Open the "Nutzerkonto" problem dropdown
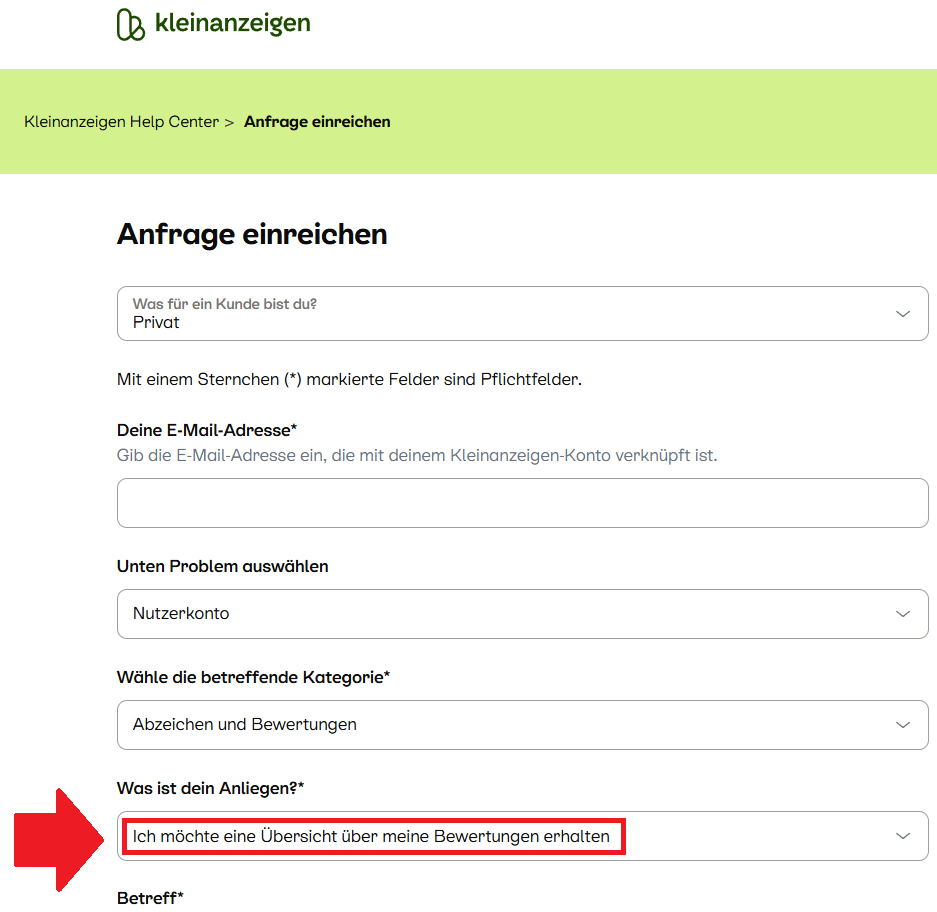Screen dimensions: 937x912 click(x=500, y=613)
